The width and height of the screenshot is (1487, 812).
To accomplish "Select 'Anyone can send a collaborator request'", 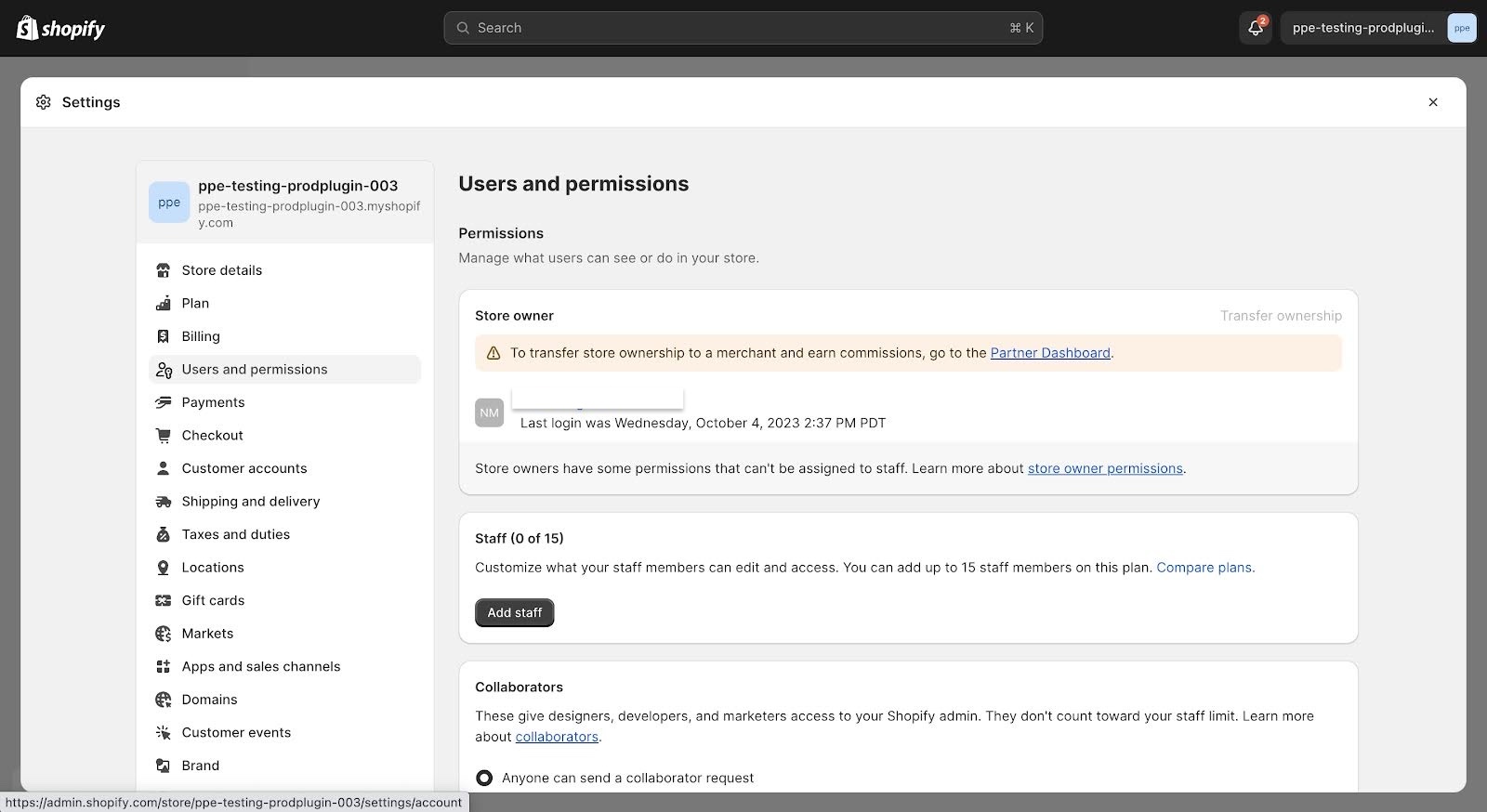I will (484, 778).
